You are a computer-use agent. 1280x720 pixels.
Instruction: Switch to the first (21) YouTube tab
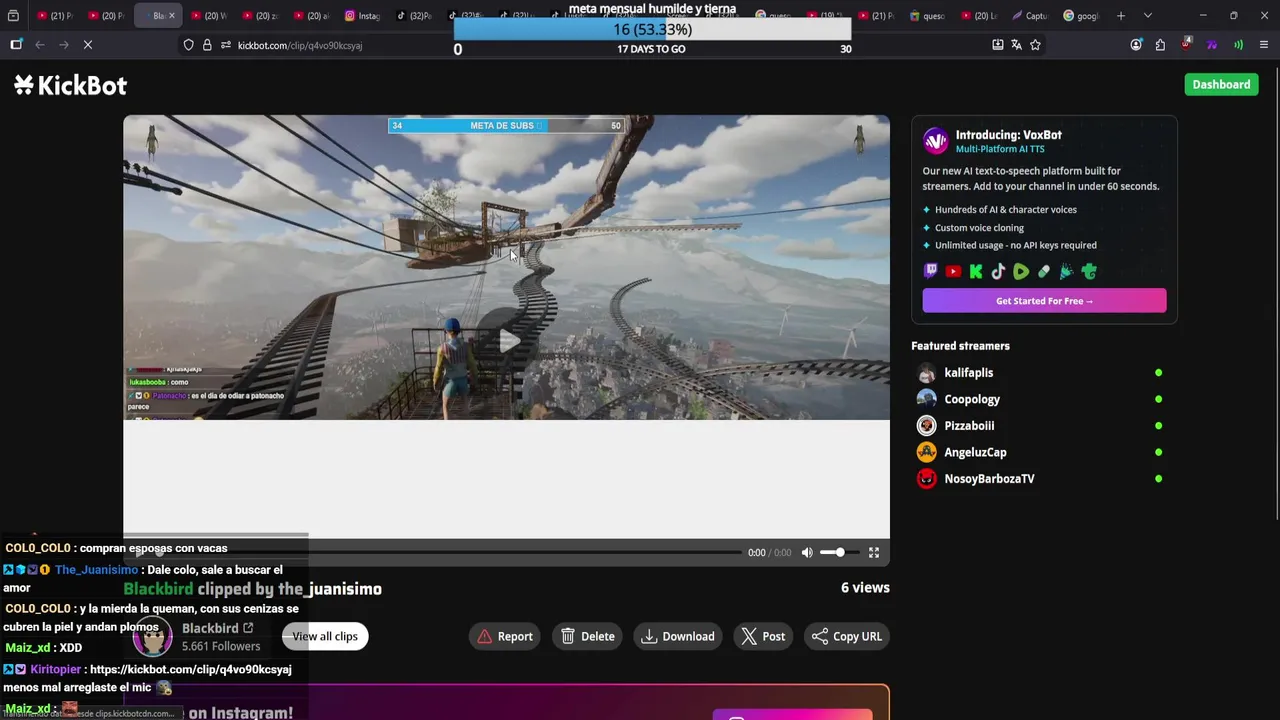(x=54, y=16)
